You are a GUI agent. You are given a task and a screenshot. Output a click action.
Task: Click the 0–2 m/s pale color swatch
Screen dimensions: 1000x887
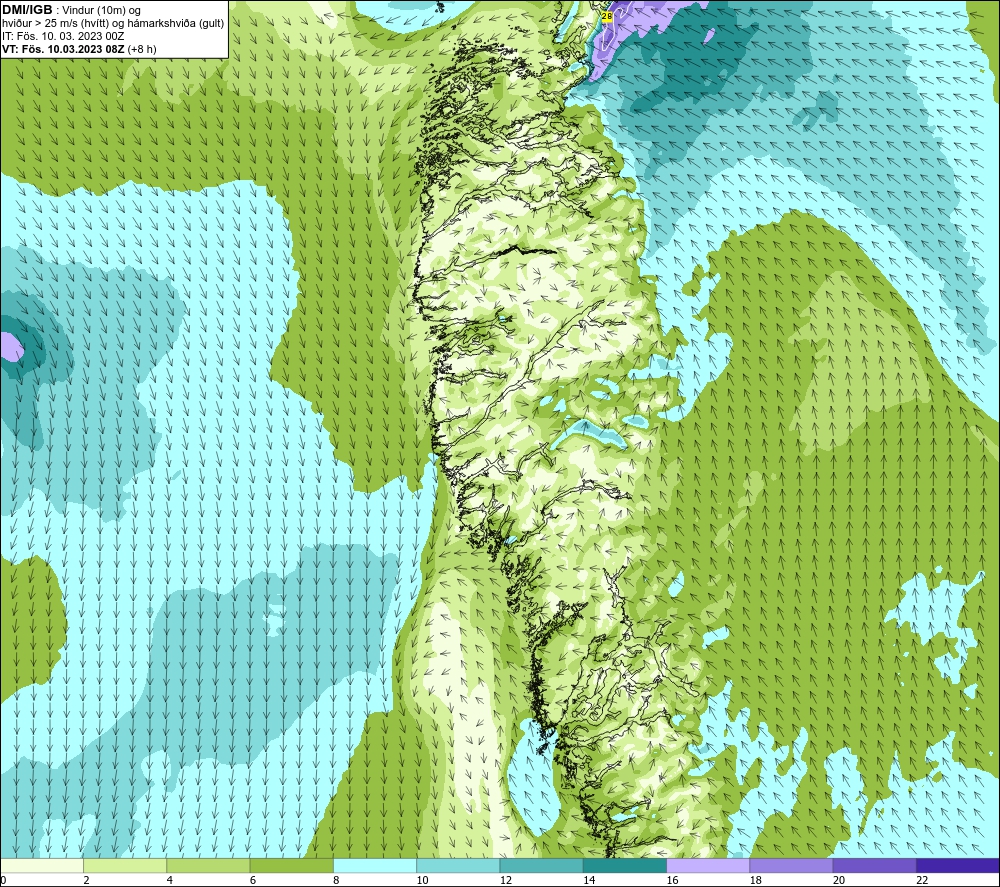coord(41,865)
